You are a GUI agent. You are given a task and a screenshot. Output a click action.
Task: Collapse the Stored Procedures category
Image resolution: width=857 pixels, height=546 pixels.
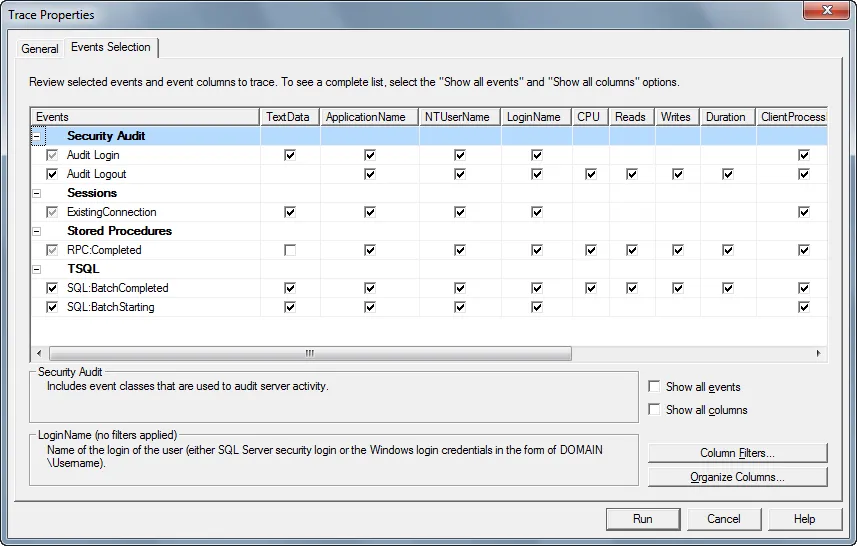coord(37,231)
